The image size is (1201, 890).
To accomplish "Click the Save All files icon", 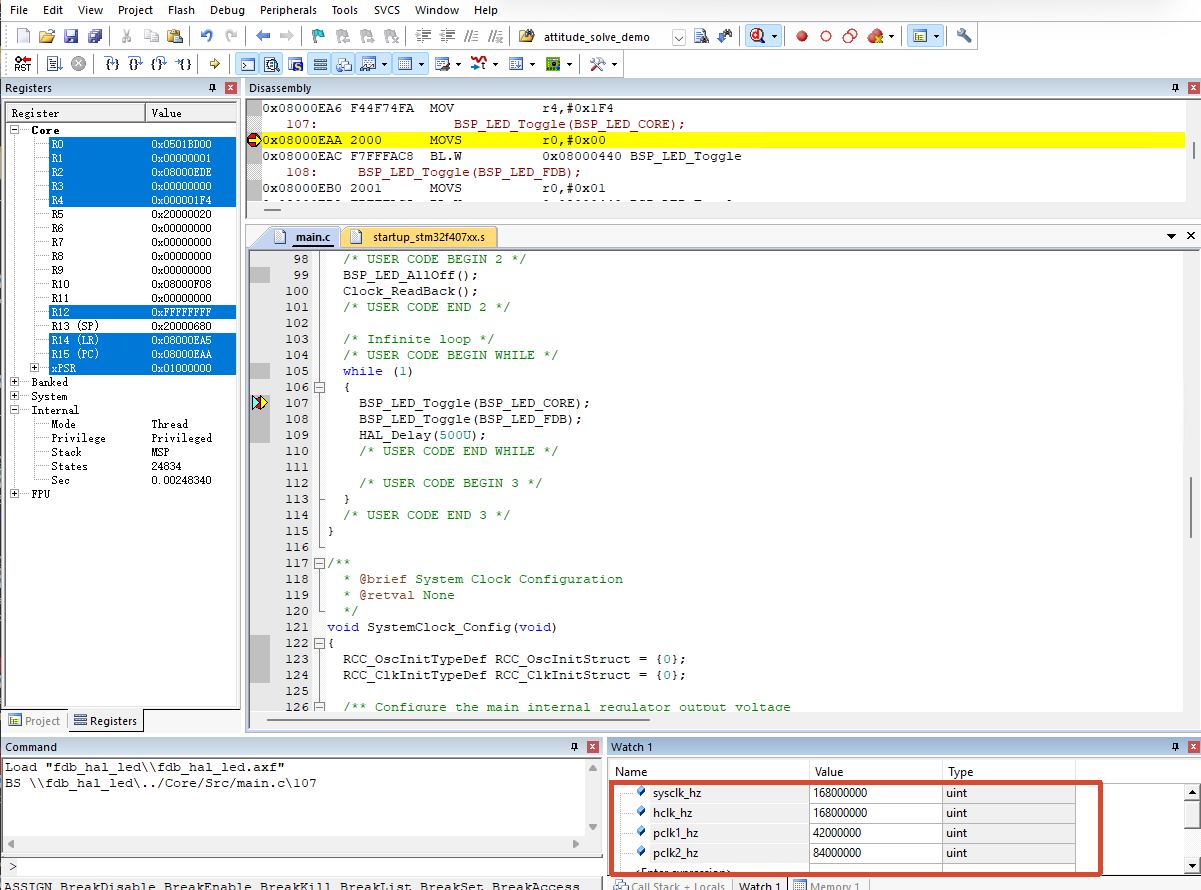I will click(x=95, y=36).
